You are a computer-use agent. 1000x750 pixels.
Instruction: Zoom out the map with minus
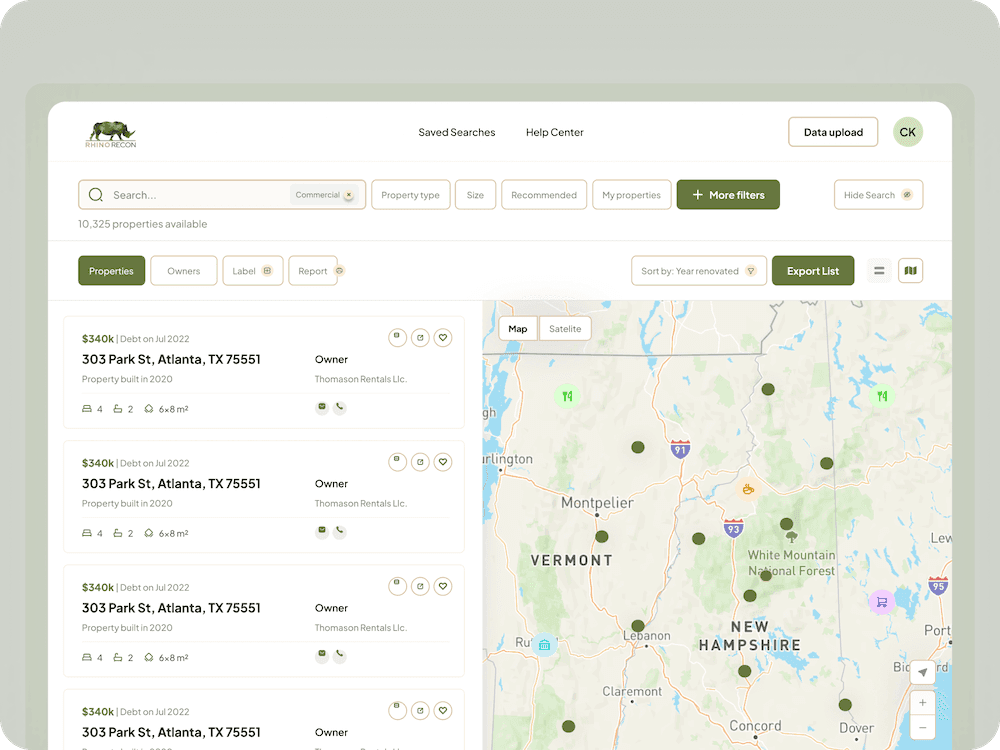click(x=923, y=728)
